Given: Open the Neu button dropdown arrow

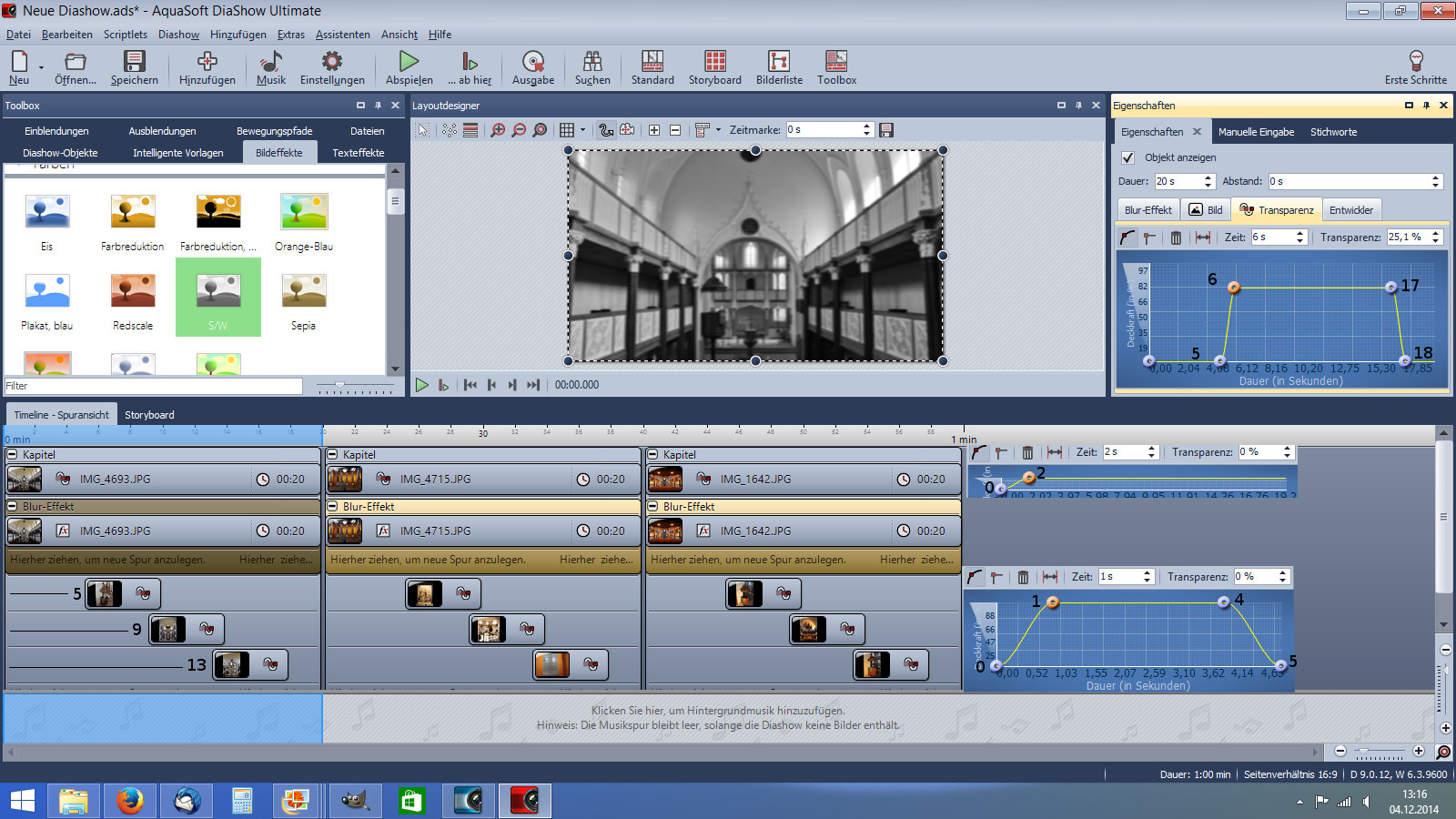Looking at the screenshot, I should pyautogui.click(x=41, y=67).
